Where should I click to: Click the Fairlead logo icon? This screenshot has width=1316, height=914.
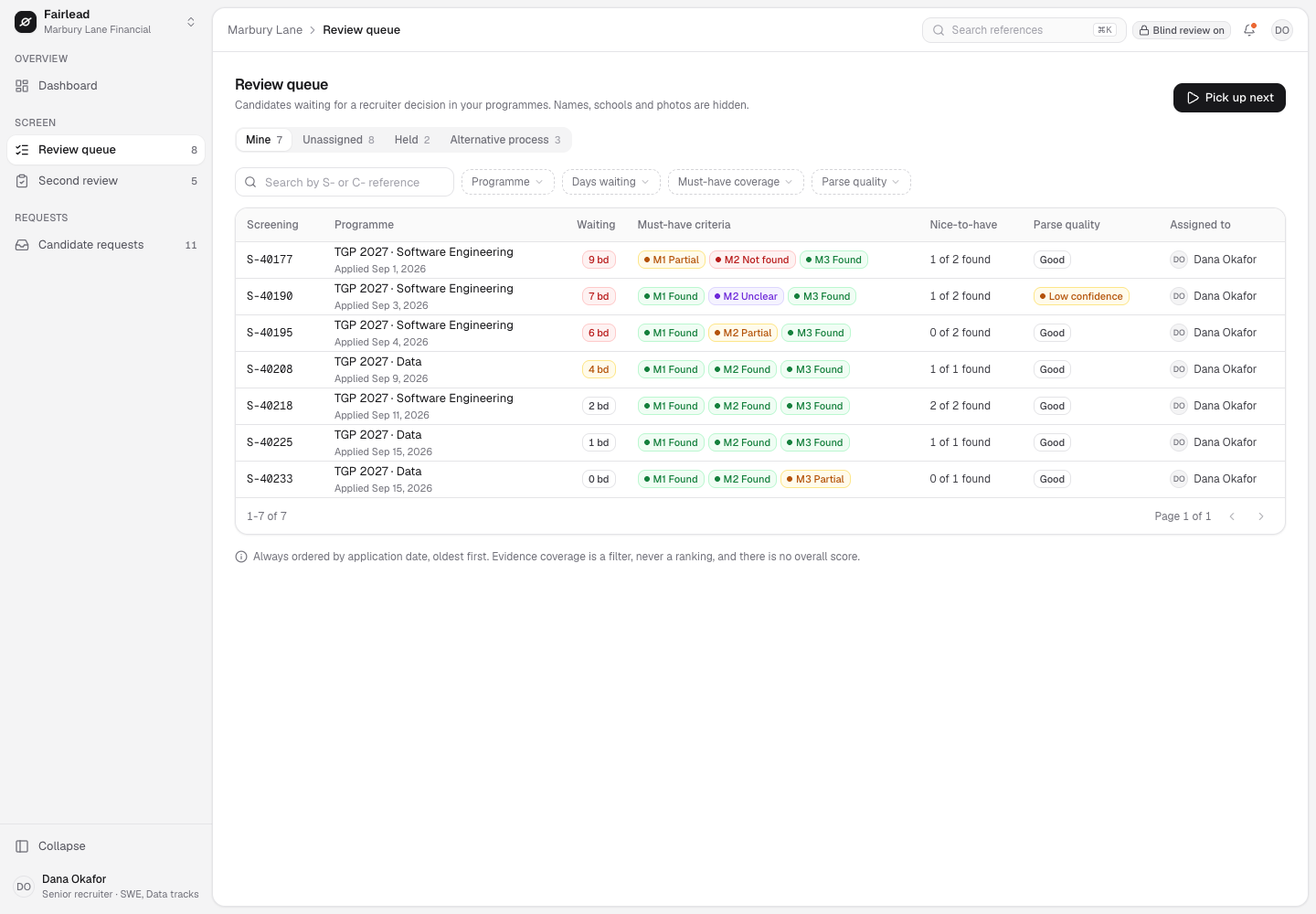pos(26,21)
